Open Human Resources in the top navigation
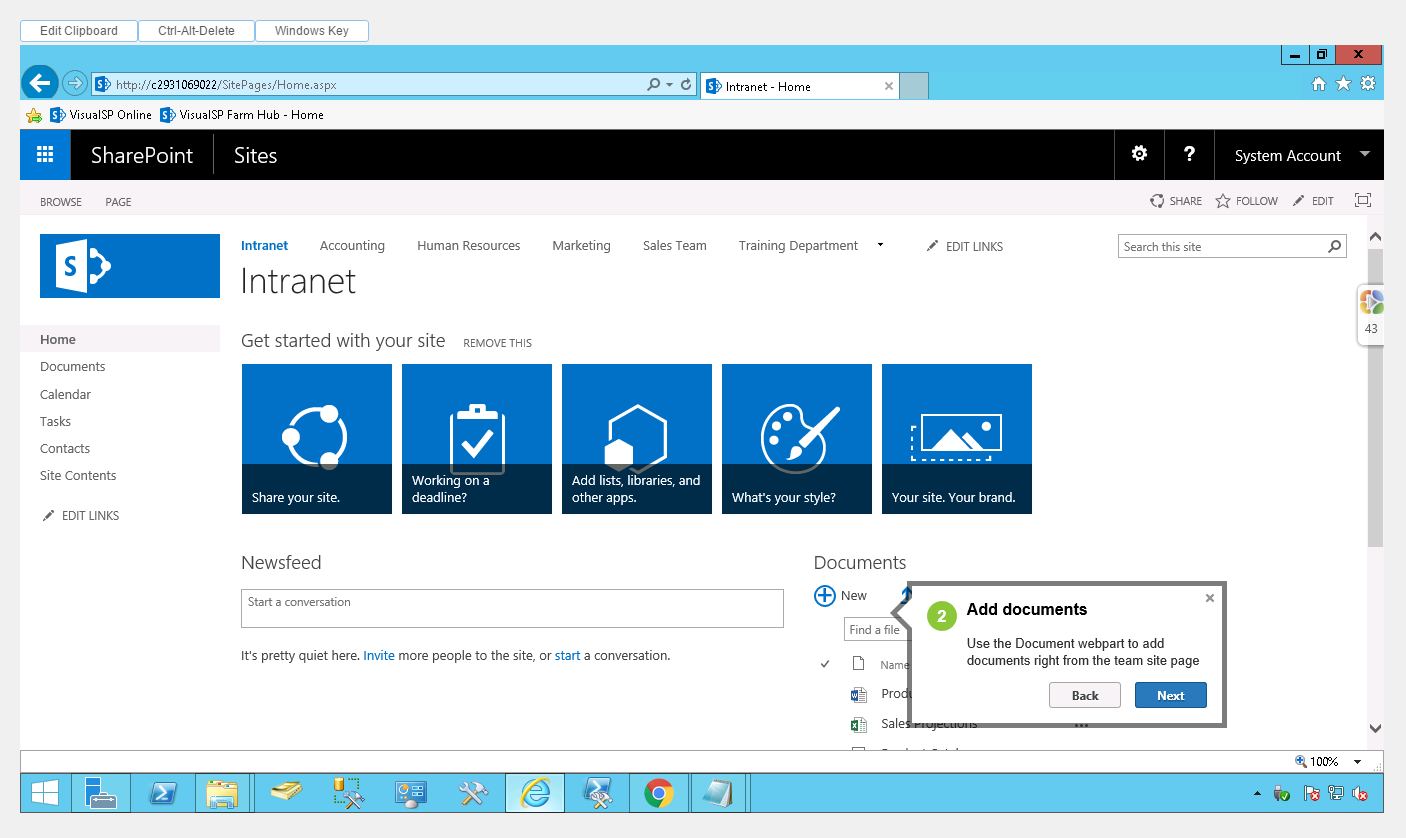This screenshot has height=838, width=1406. point(469,245)
